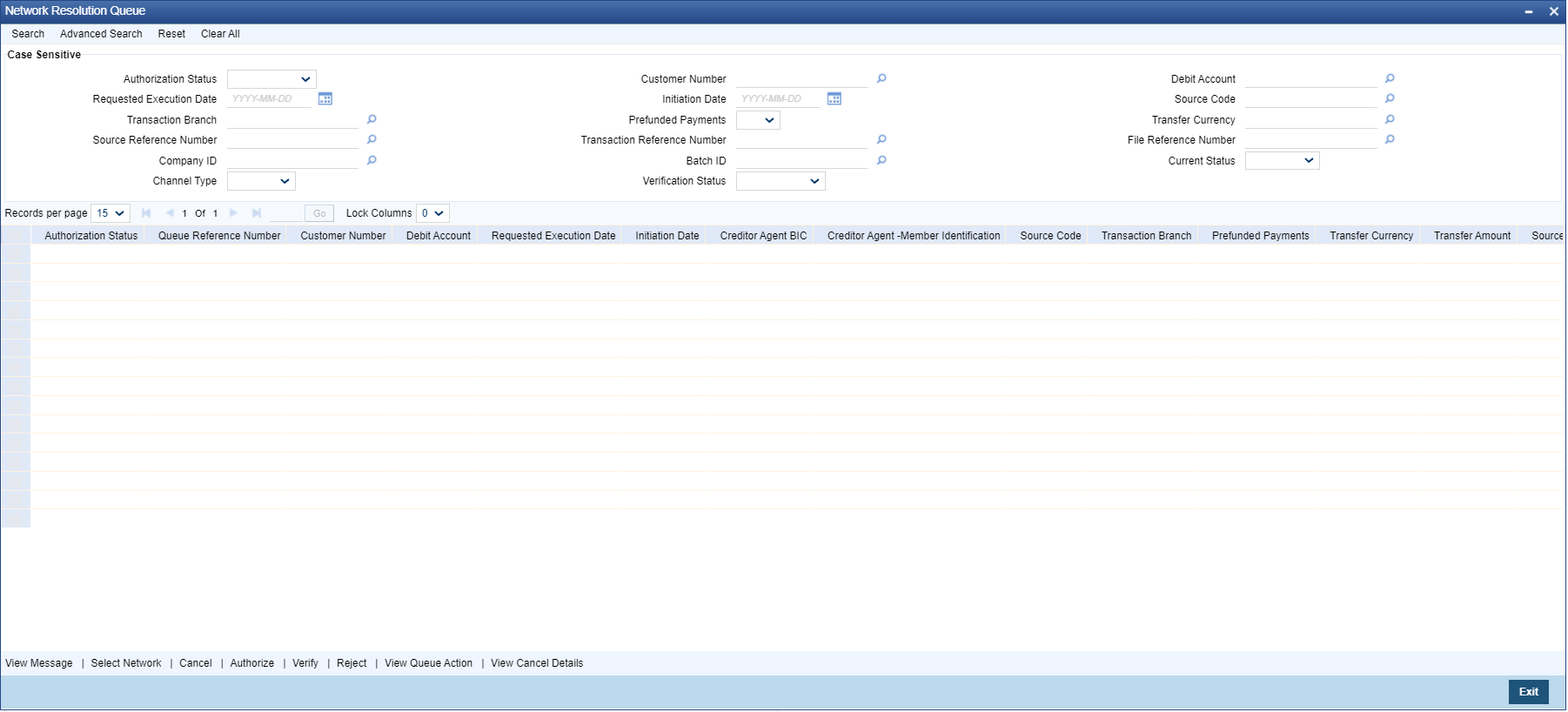The width and height of the screenshot is (1568, 712).
Task: Focus the Transaction Branch input field
Action: [x=292, y=120]
